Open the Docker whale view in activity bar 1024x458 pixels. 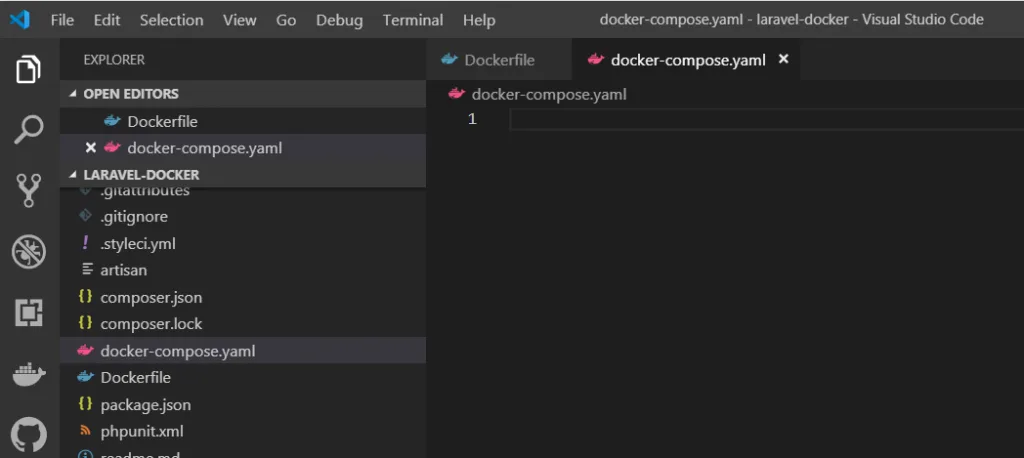[29, 374]
